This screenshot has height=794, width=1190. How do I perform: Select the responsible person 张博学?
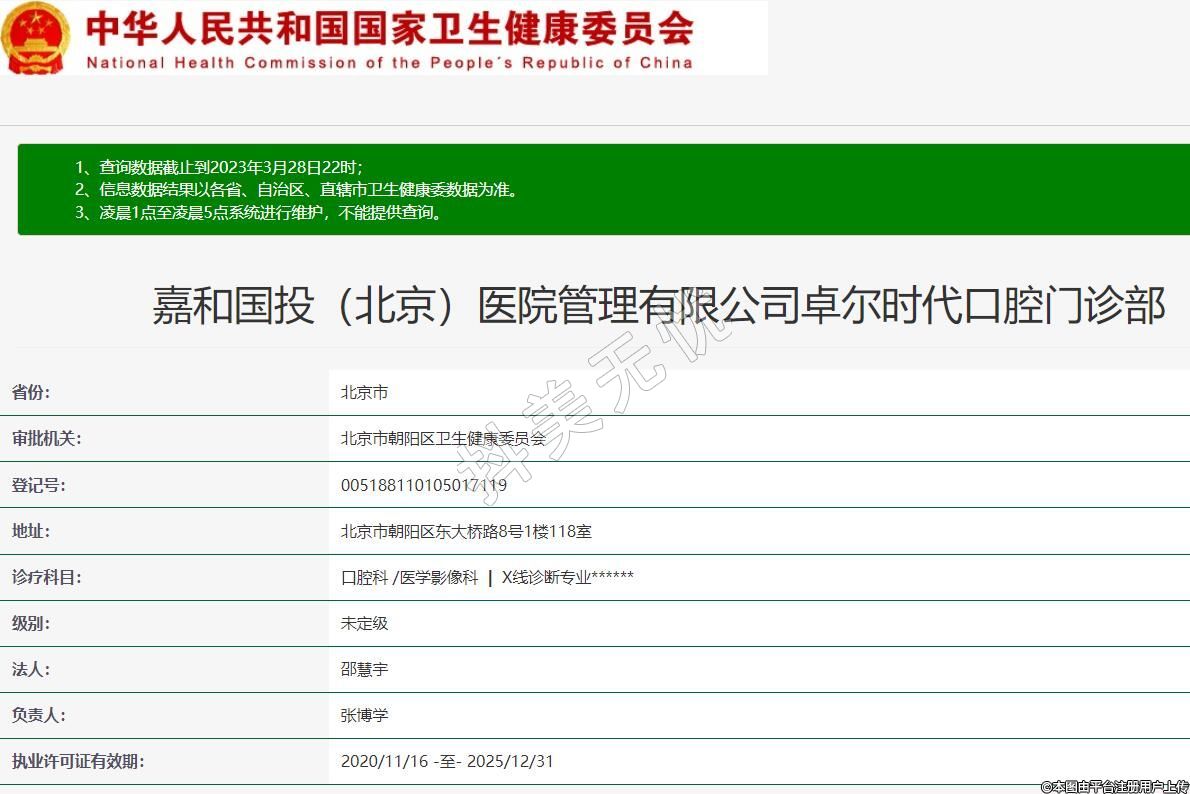[x=364, y=715]
